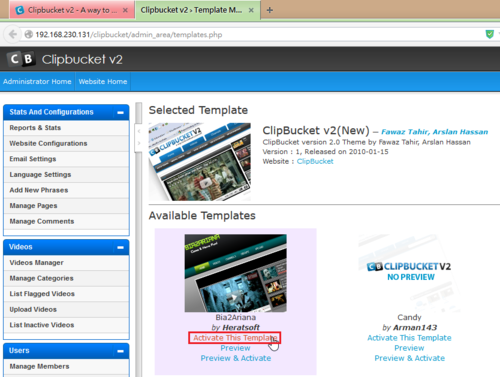This screenshot has height=377, width=500.
Task: Activate the Bia2Ariana template
Action: coord(235,338)
